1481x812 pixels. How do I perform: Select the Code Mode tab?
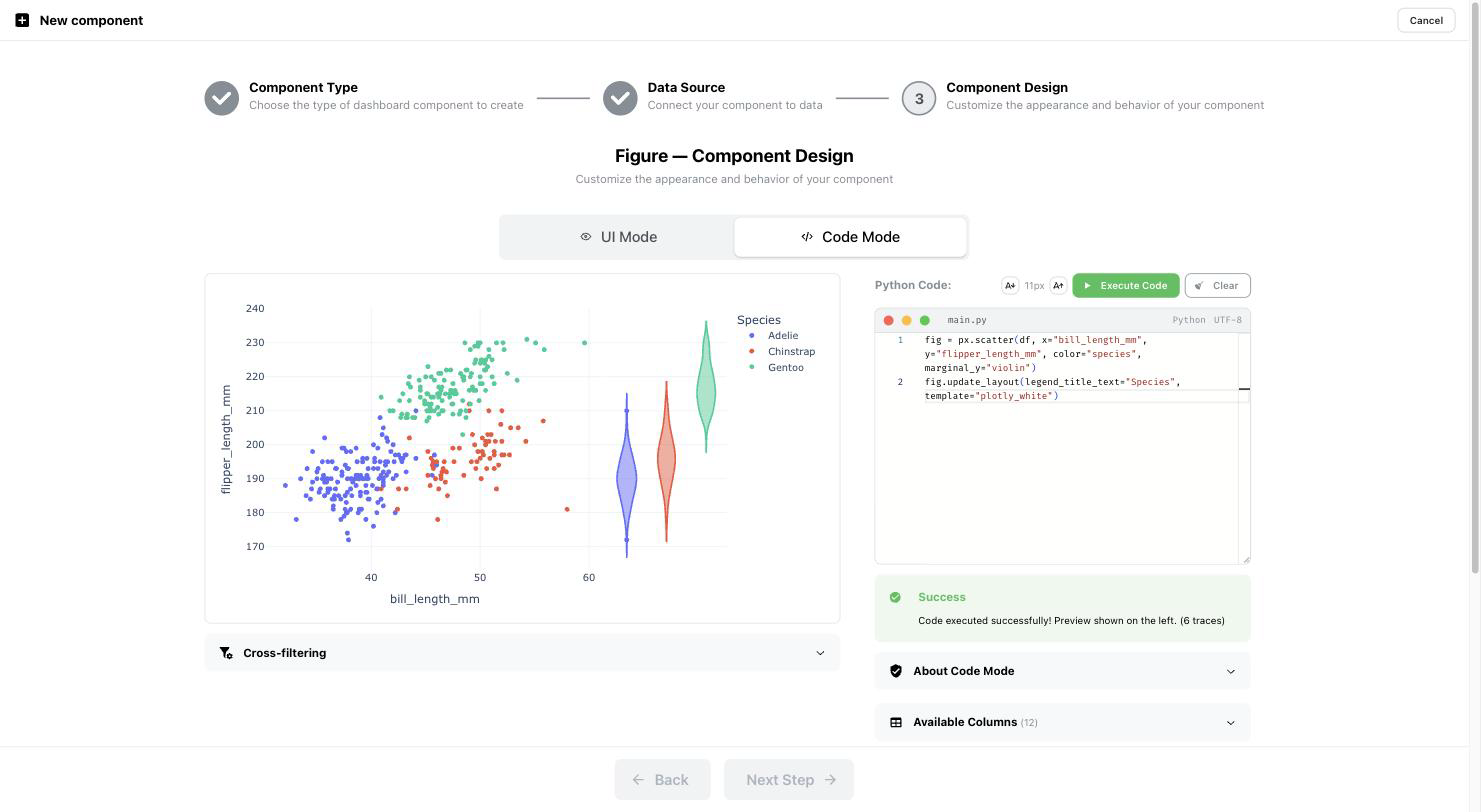tap(850, 237)
